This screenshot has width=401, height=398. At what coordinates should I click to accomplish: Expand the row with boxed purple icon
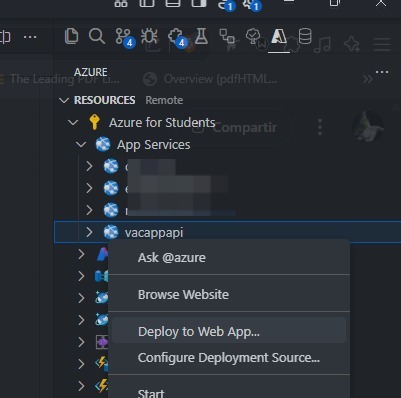pyautogui.click(x=81, y=342)
